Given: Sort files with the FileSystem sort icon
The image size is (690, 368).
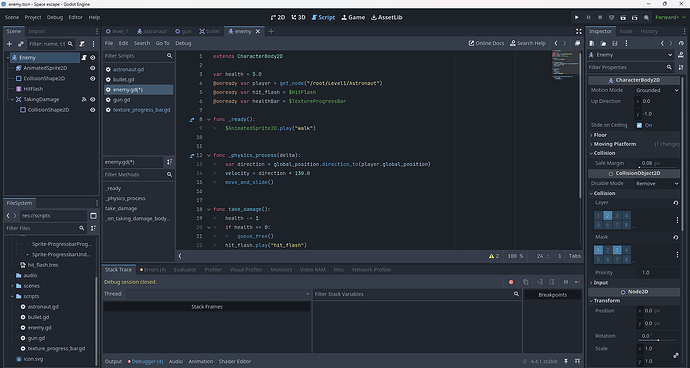Looking at the screenshot, I should point(93,228).
